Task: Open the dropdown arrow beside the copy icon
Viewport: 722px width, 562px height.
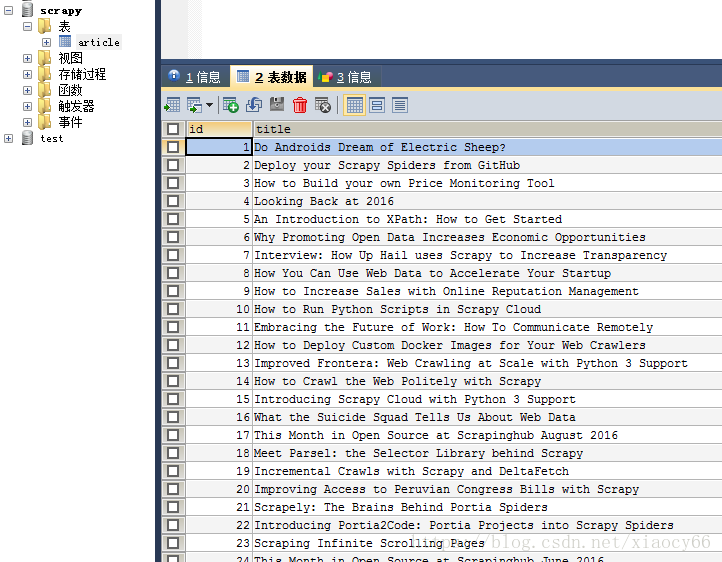Action: [x=210, y=105]
